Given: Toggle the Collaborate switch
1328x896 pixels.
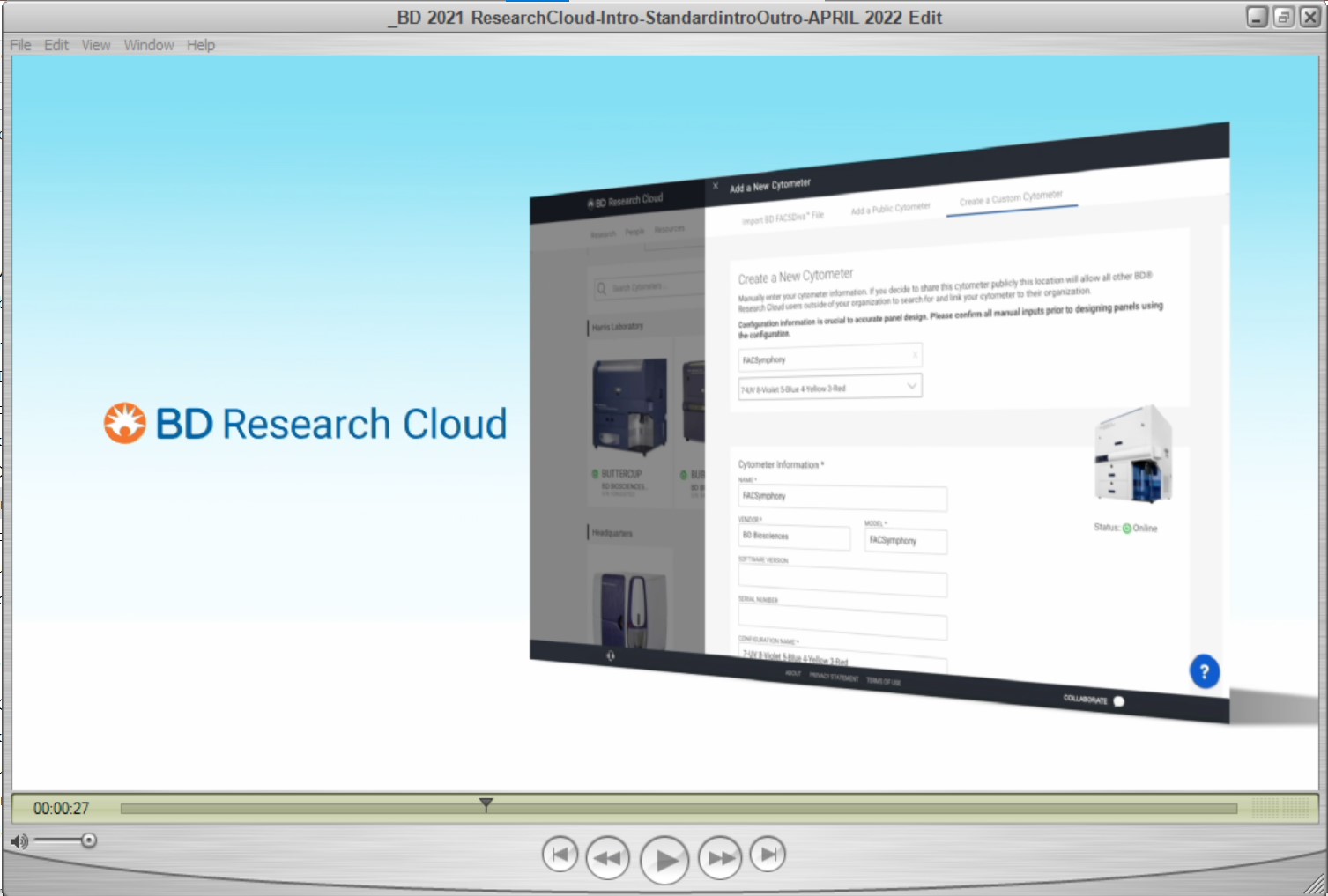Looking at the screenshot, I should [1118, 701].
